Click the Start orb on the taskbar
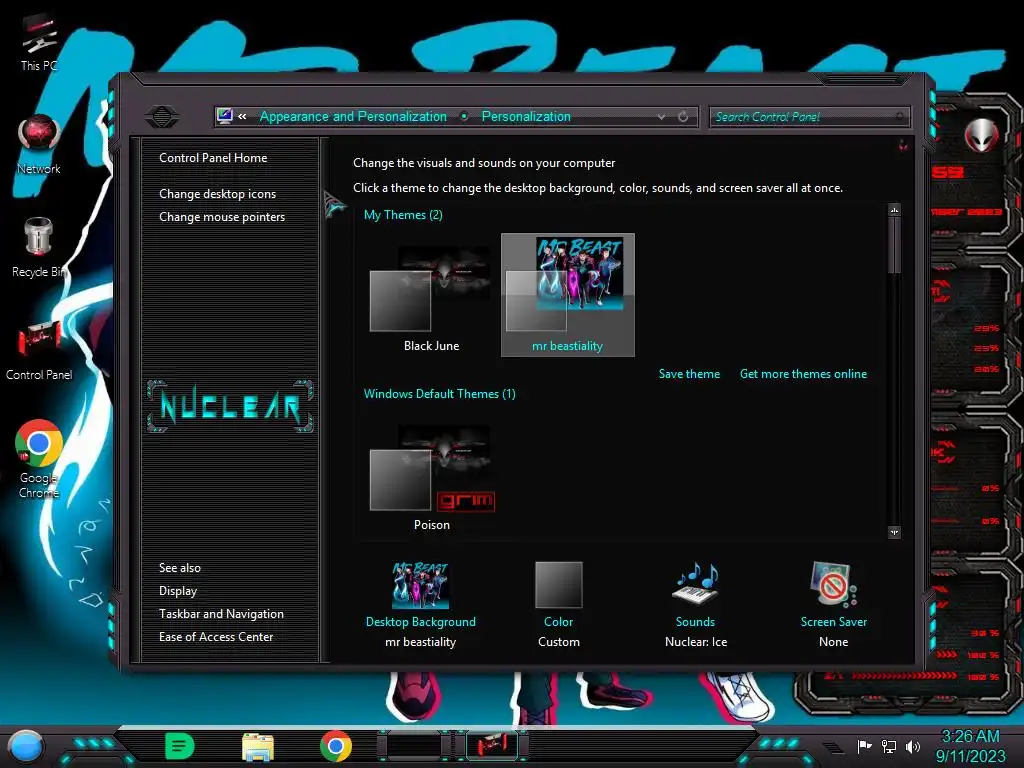1024x768 pixels. (x=25, y=746)
